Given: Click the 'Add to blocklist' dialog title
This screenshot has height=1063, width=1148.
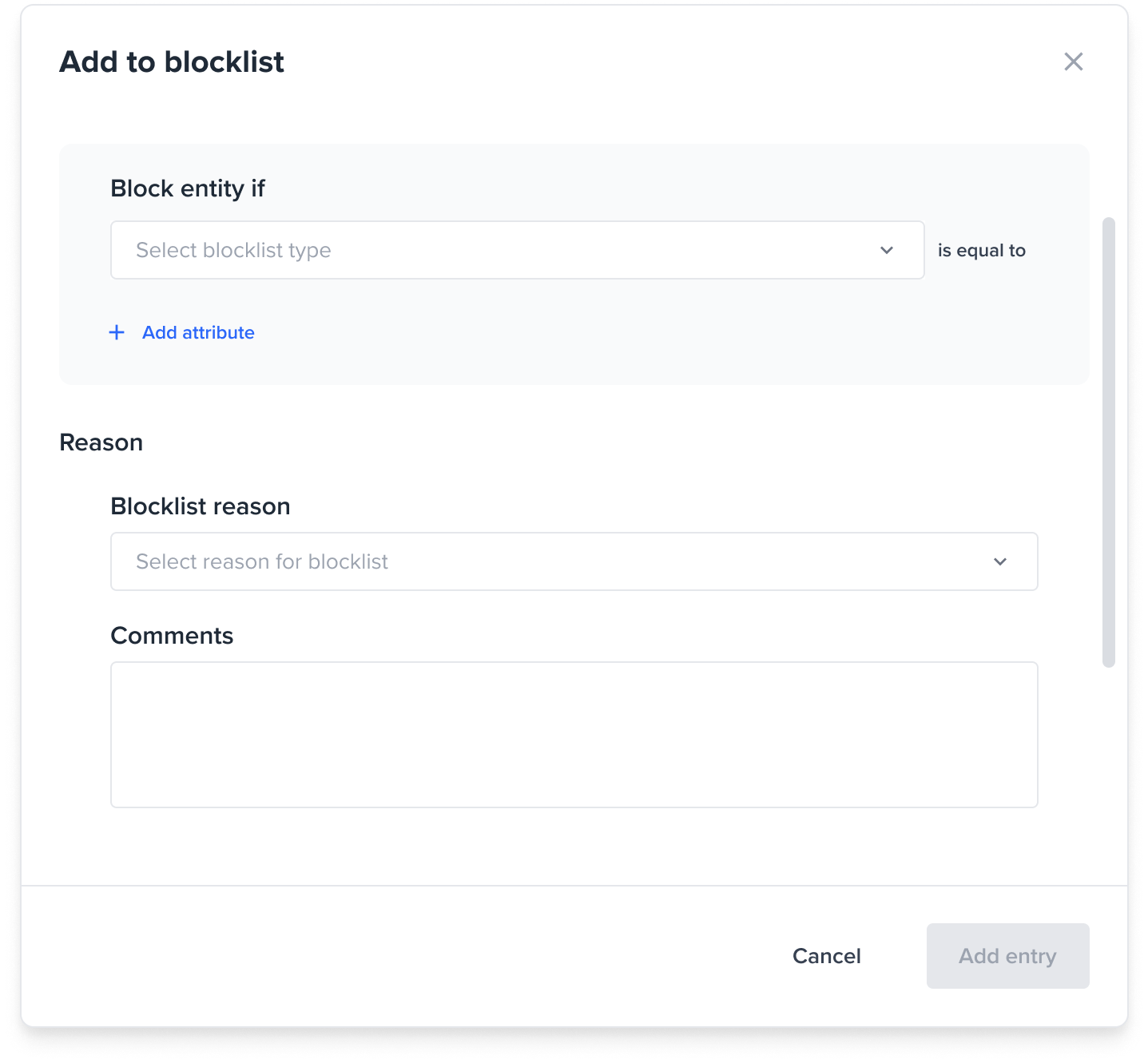Looking at the screenshot, I should (x=172, y=61).
